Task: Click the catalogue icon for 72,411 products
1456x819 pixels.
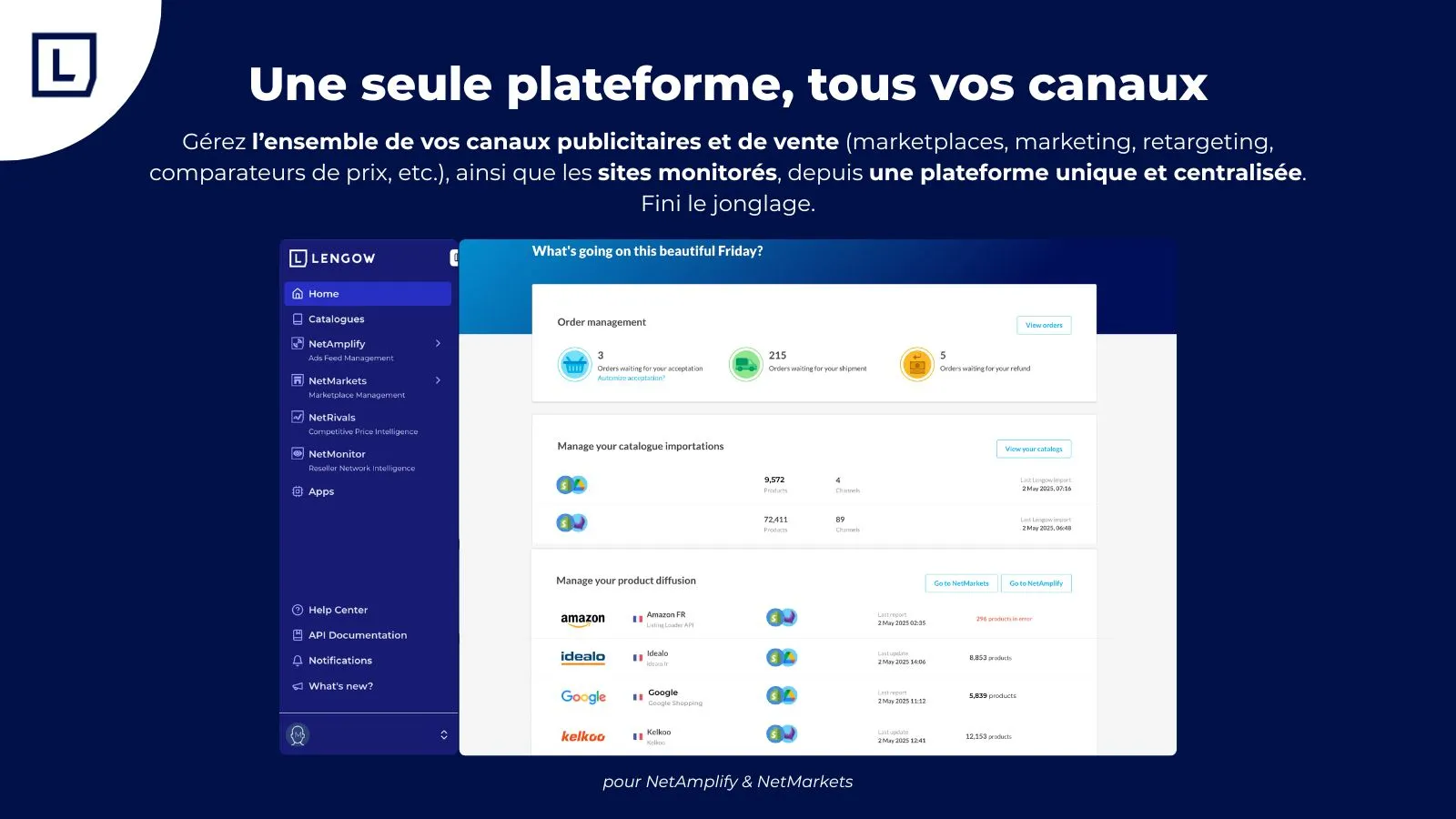Action: (571, 522)
